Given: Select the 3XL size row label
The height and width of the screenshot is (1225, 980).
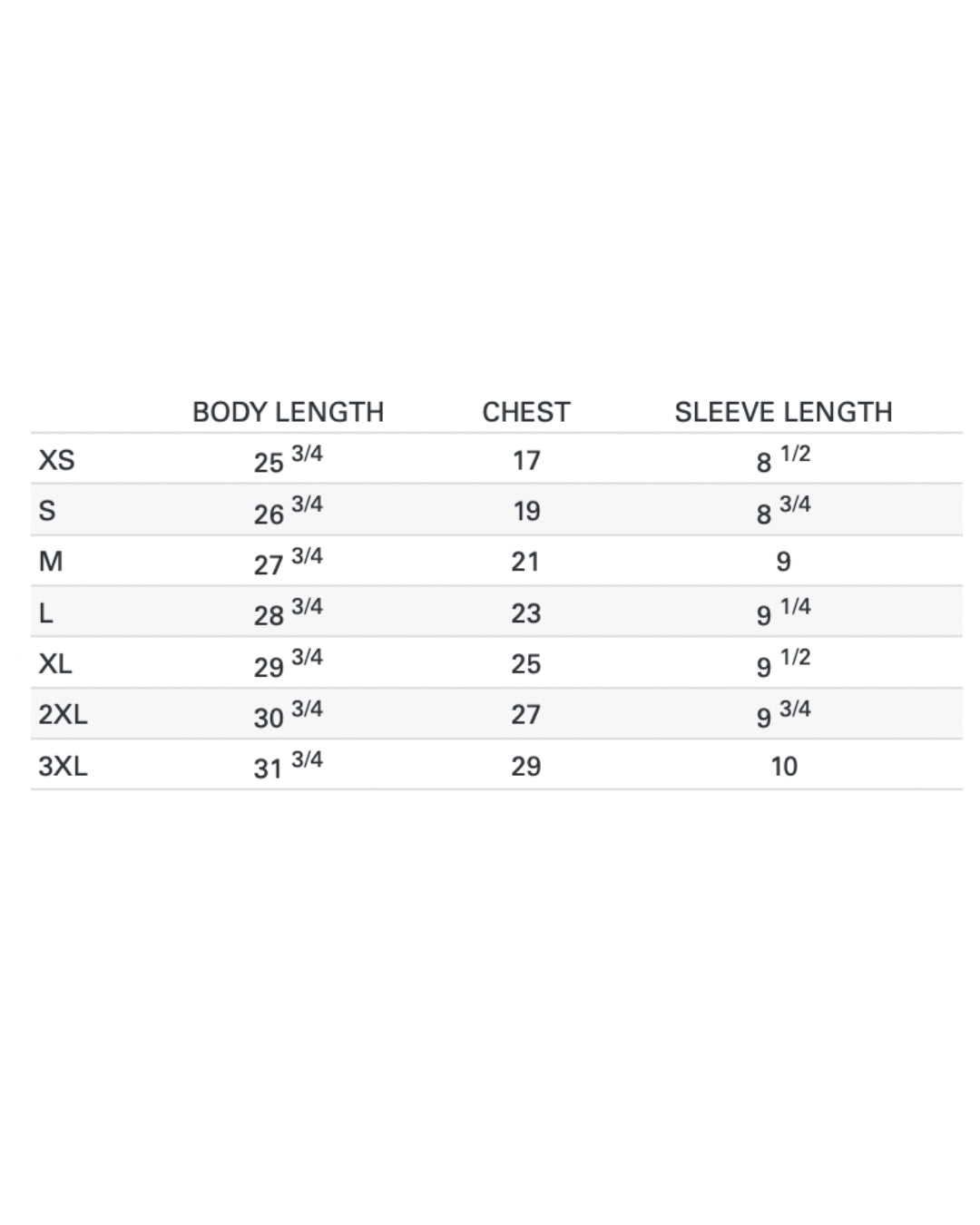Looking at the screenshot, I should pos(63,767).
